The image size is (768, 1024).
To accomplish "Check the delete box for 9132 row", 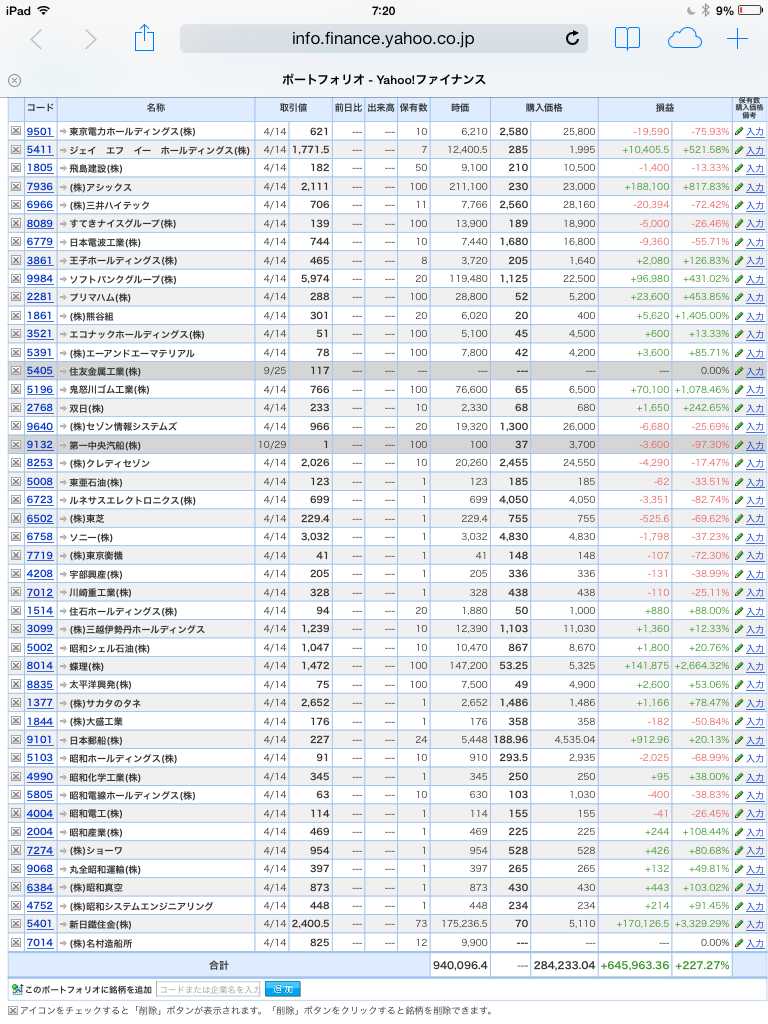I will click(x=16, y=445).
